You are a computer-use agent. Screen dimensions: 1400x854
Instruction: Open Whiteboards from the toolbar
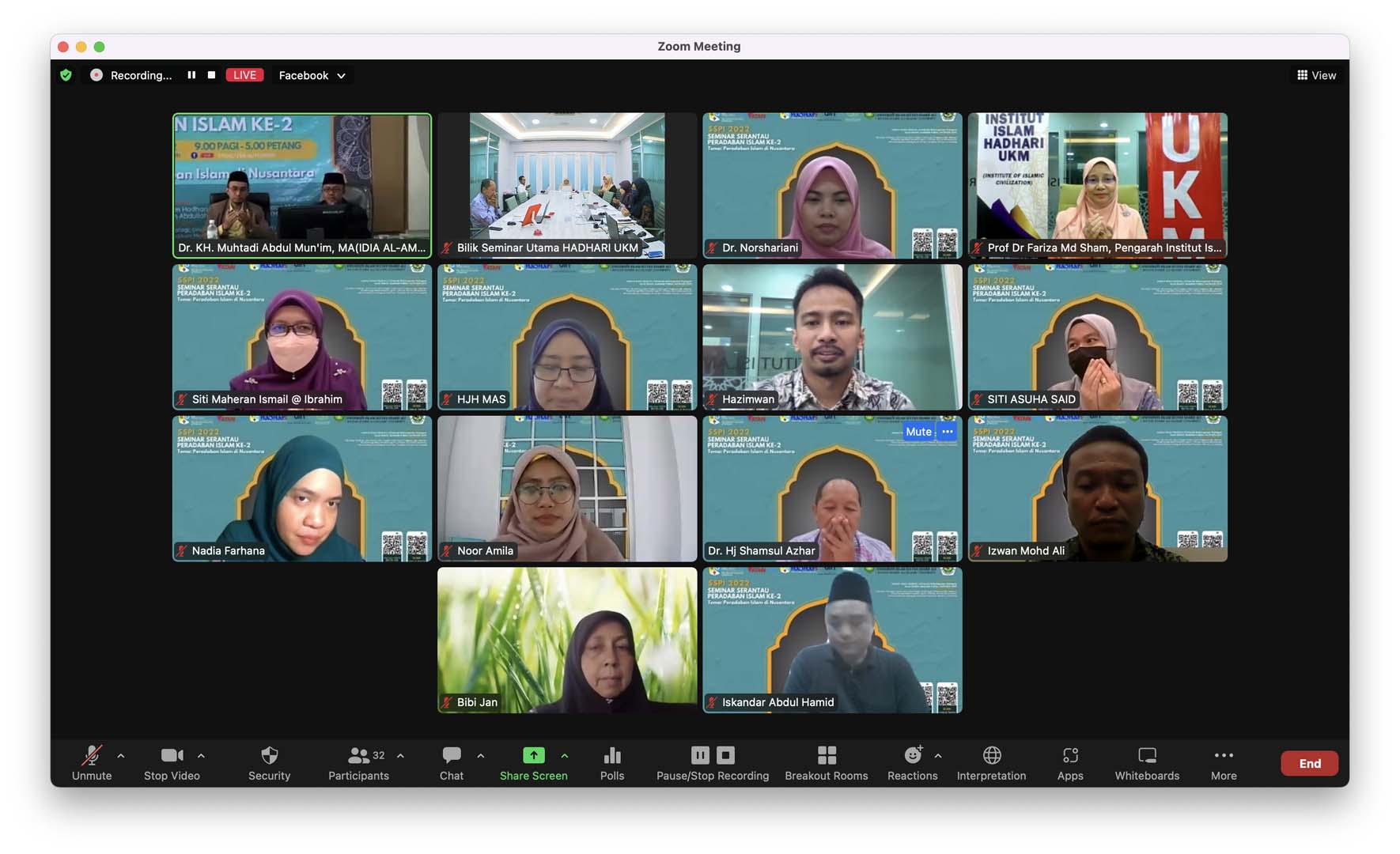1146,763
